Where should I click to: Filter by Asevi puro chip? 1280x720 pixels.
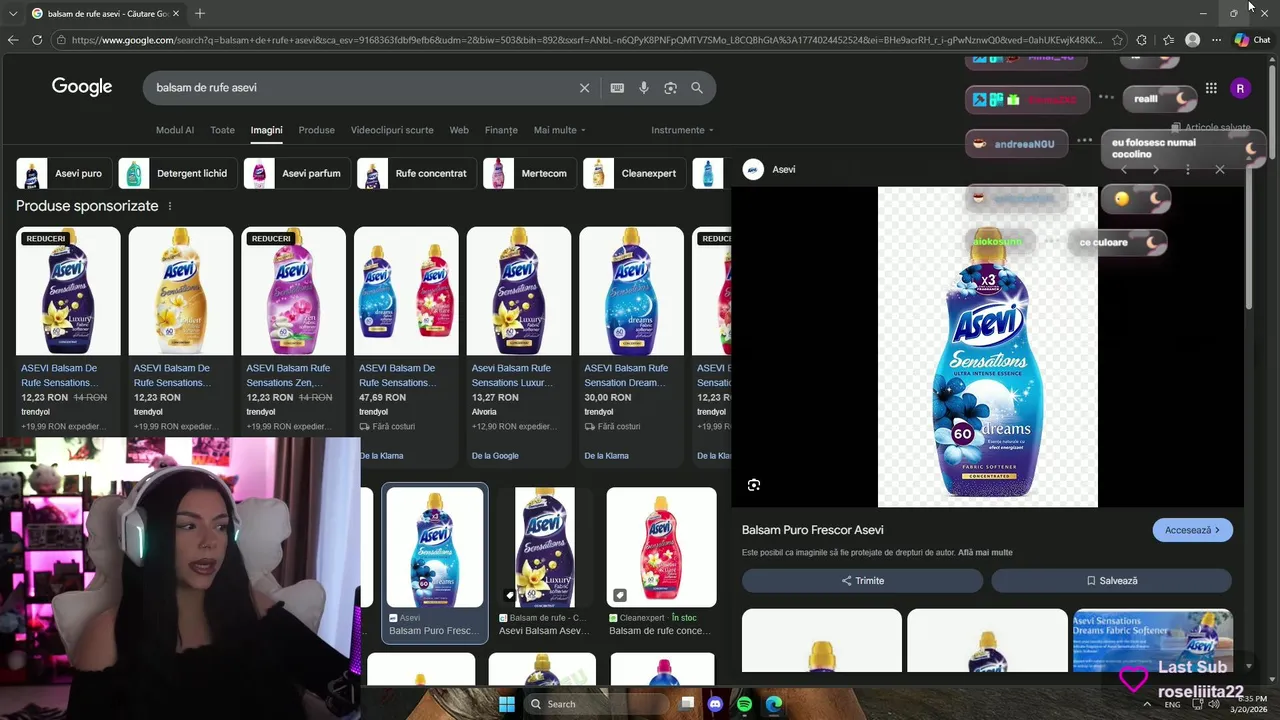pos(63,173)
